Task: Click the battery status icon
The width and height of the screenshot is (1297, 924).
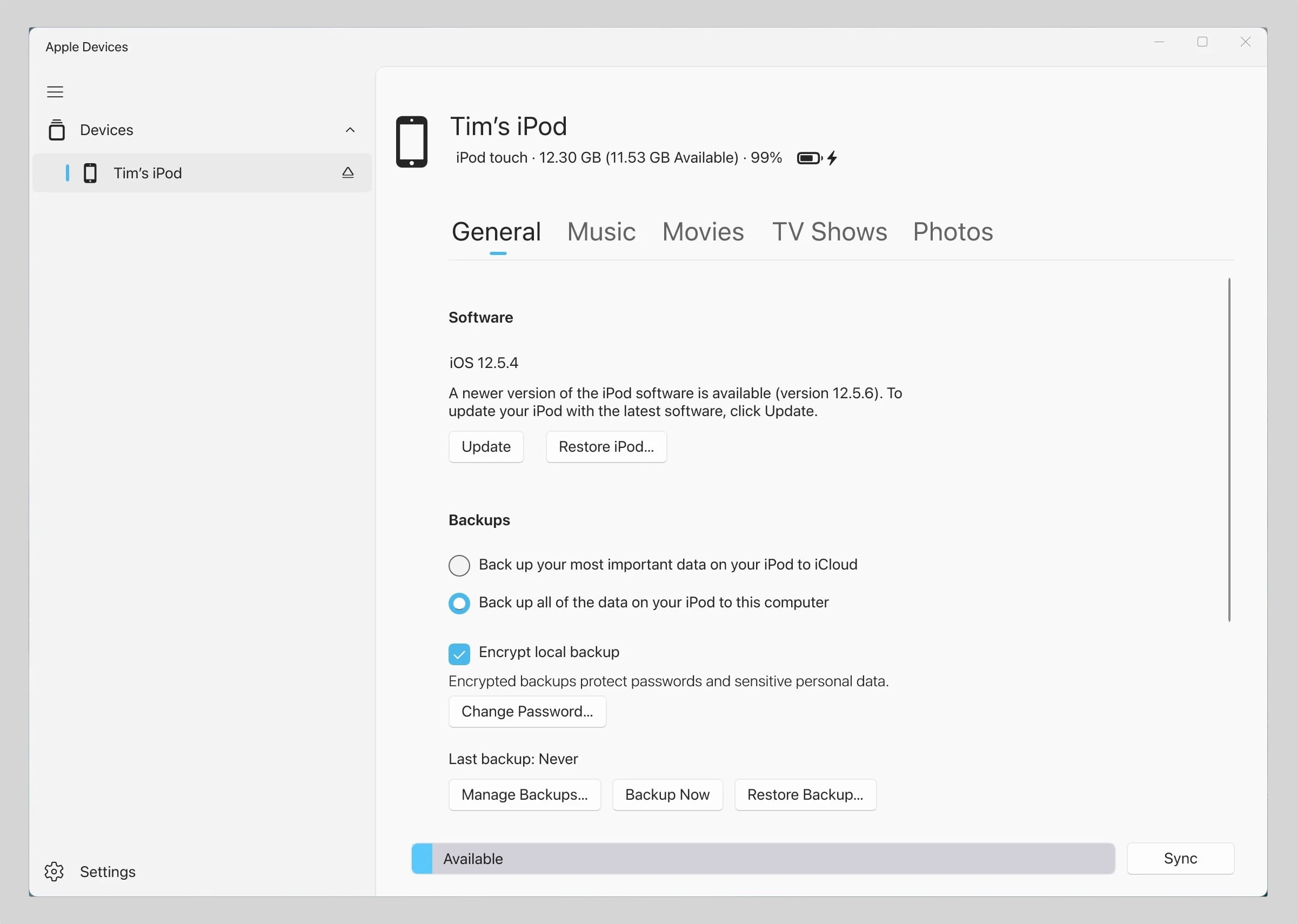Action: pyautogui.click(x=809, y=158)
